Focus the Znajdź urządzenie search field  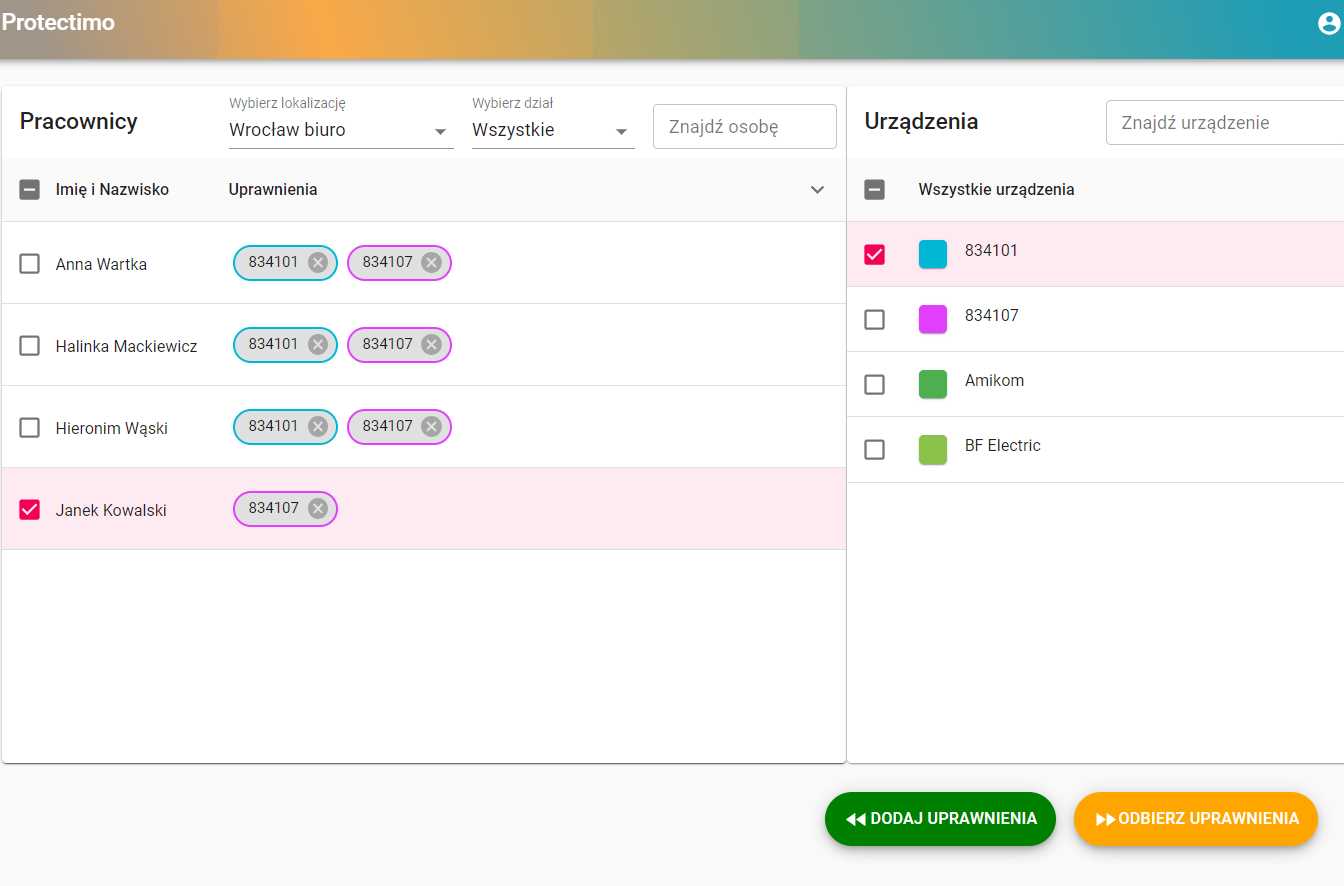[1225, 122]
